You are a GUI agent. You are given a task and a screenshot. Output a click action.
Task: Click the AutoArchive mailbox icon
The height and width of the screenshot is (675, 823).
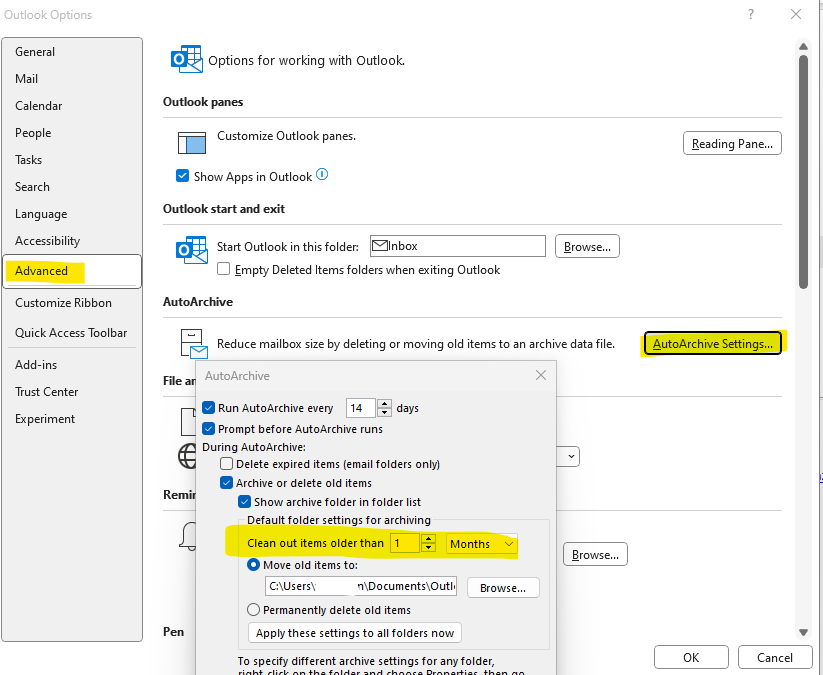pos(194,344)
